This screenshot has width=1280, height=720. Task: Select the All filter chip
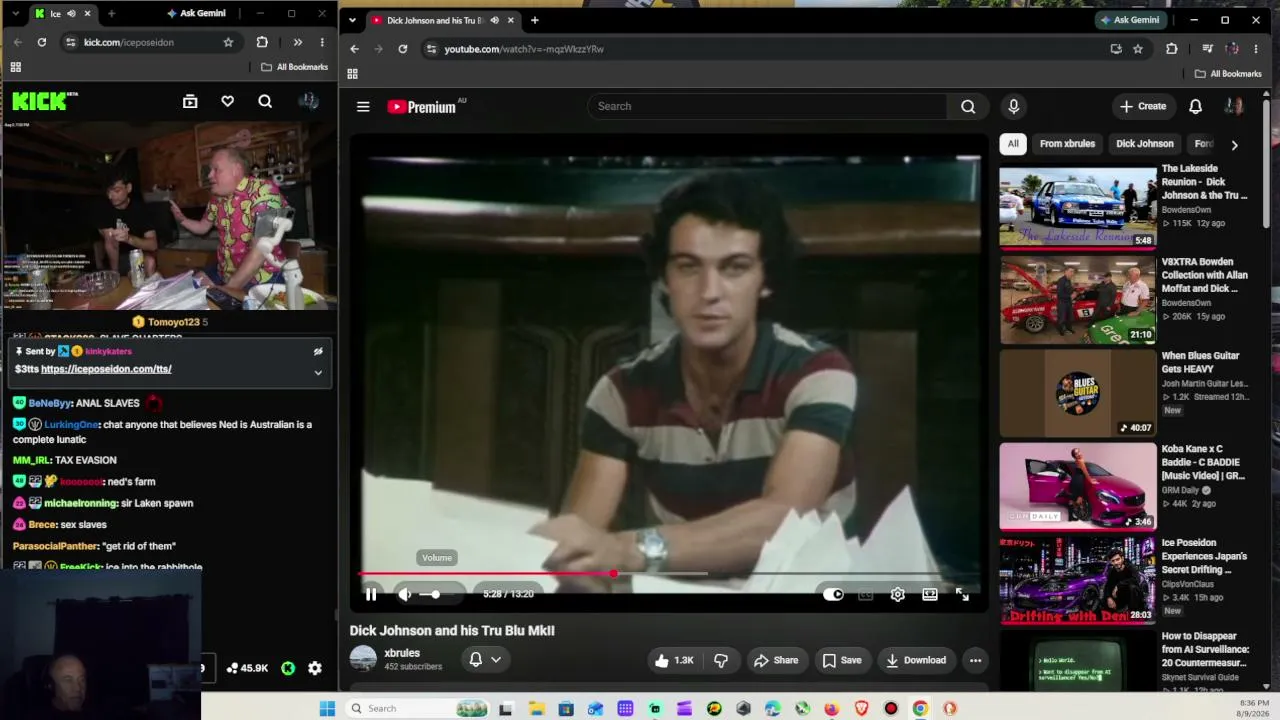(x=1013, y=144)
